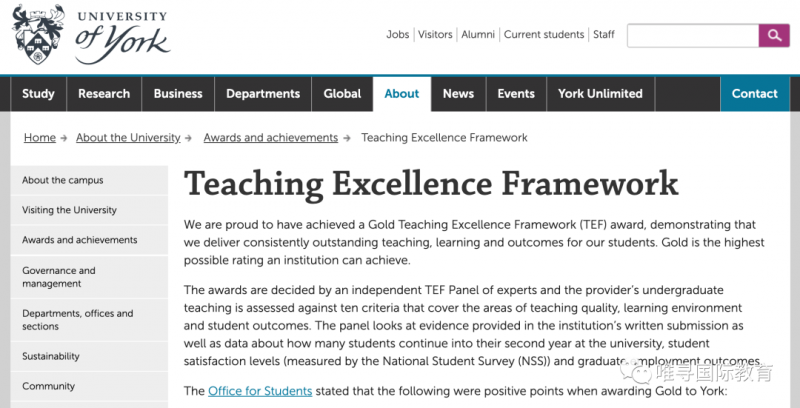Go to Awards and achievements breadcrumb

pos(271,138)
